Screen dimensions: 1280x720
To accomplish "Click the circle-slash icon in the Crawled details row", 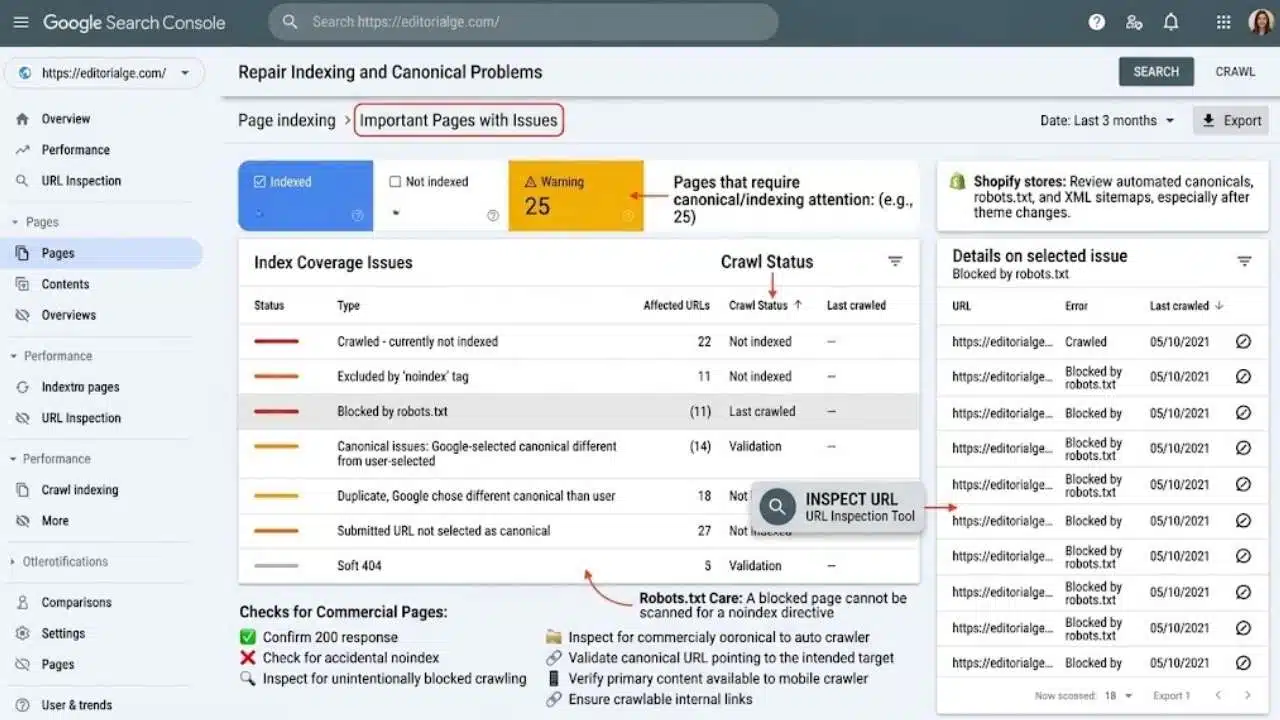I will click(x=1244, y=341).
